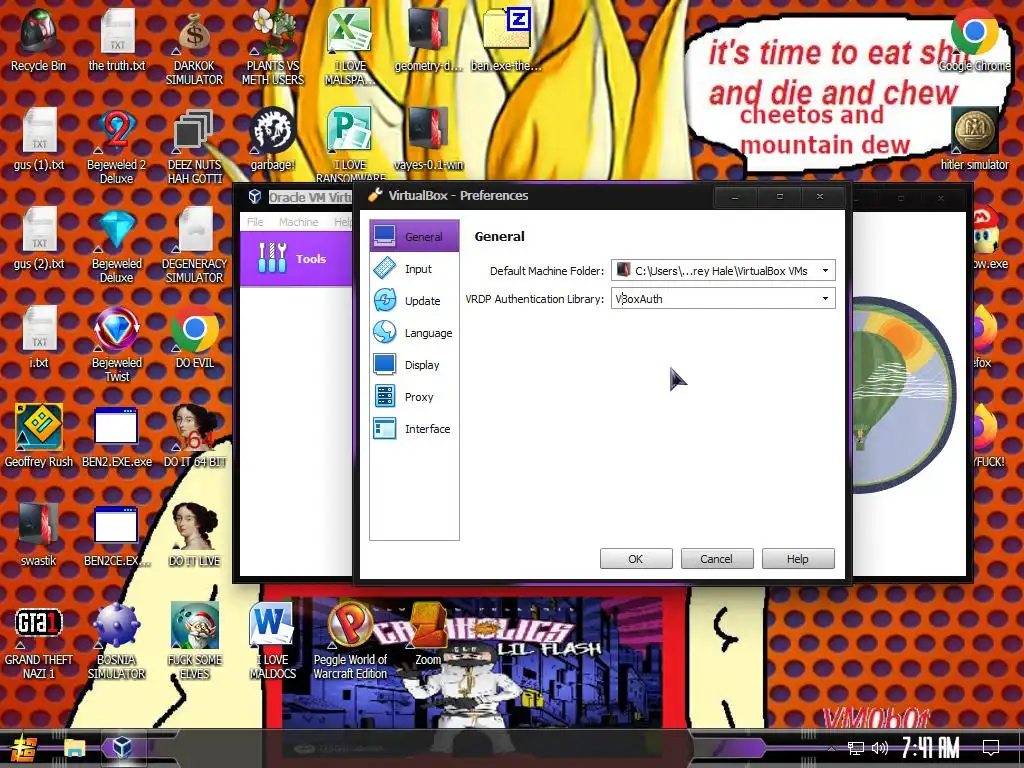Open the Display preferences page
The width and height of the screenshot is (1024, 768).
(x=414, y=364)
